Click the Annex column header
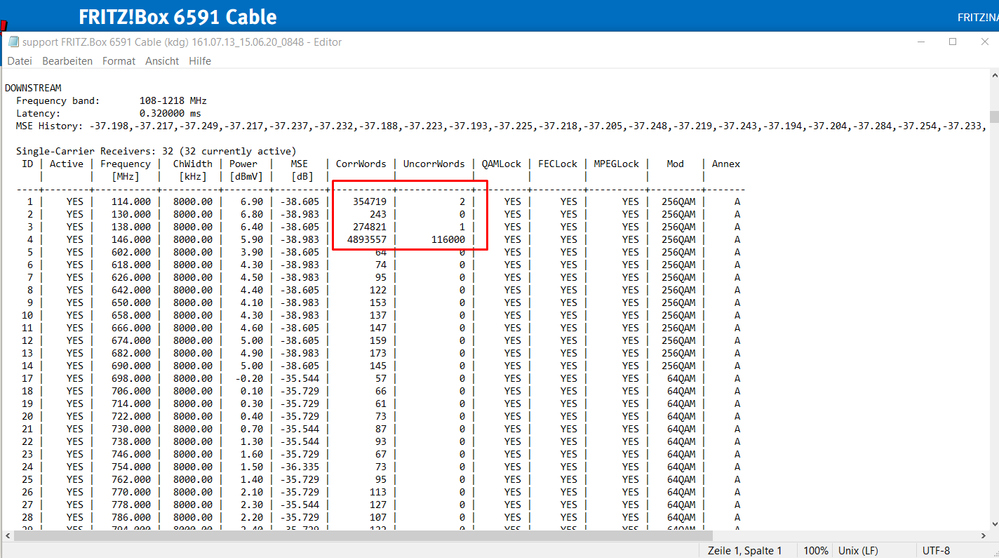Image resolution: width=999 pixels, height=558 pixels. click(726, 164)
